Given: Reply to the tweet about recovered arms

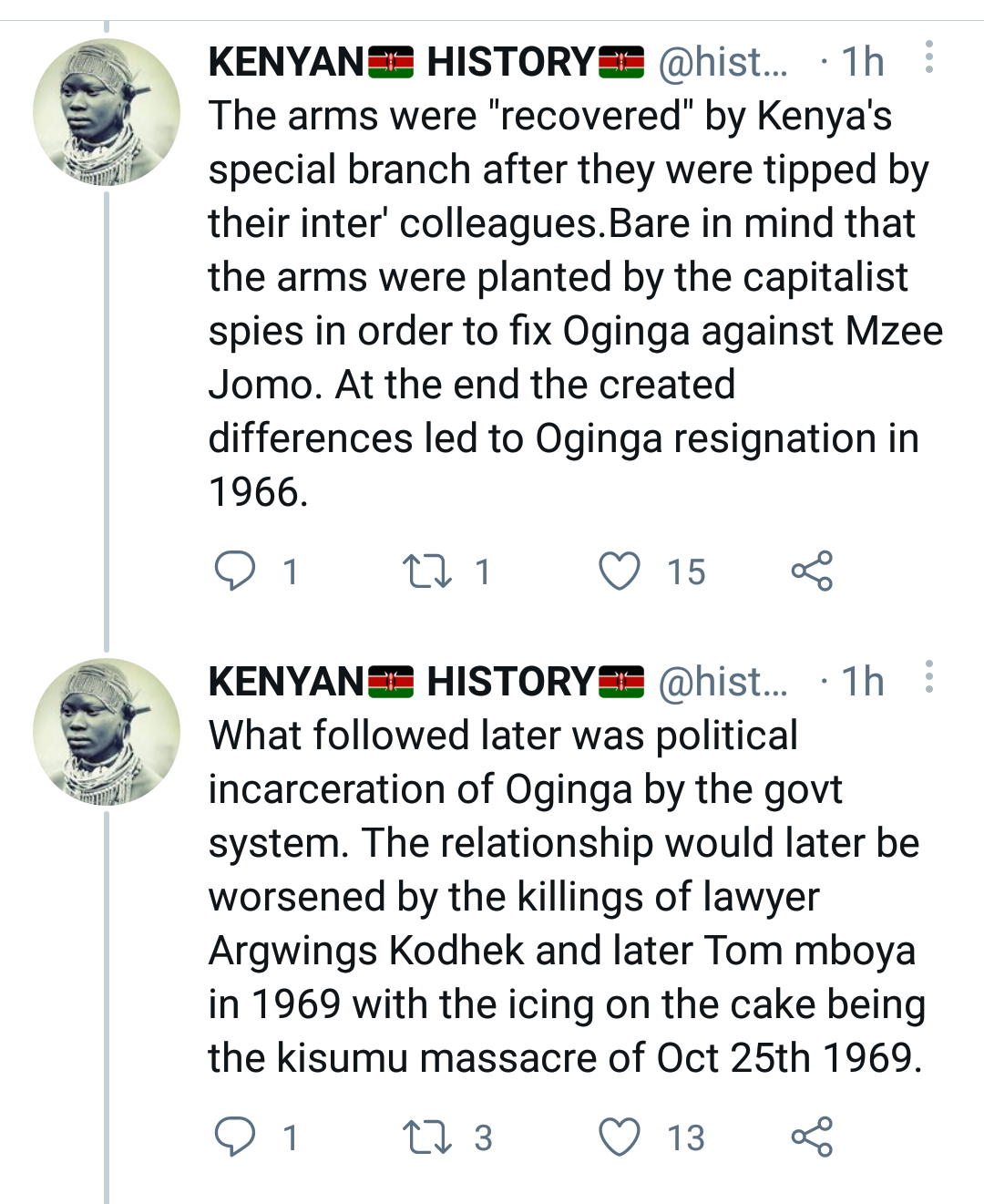Looking at the screenshot, I should pyautogui.click(x=235, y=571).
